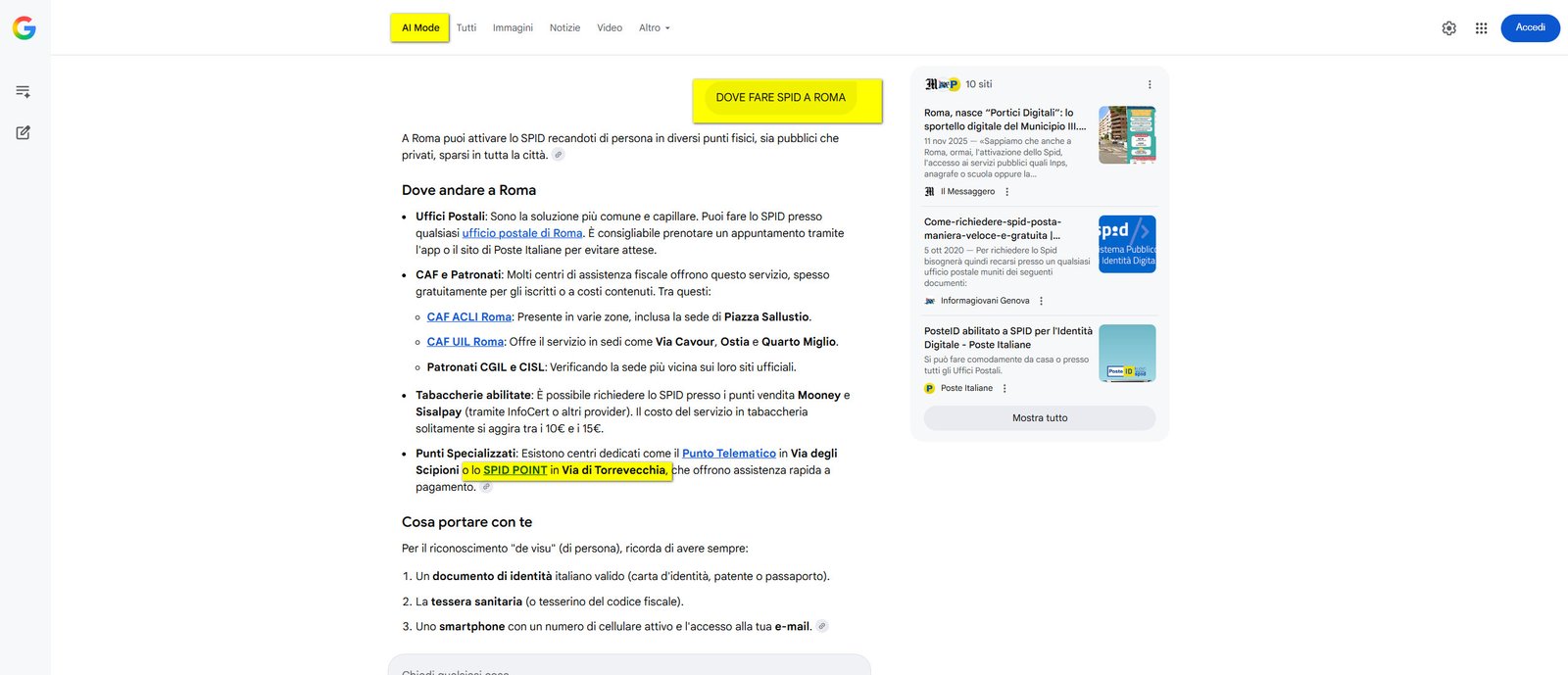The height and width of the screenshot is (675, 1568).
Task: Click the Portici Digitali article thumbnail
Action: point(1127,134)
